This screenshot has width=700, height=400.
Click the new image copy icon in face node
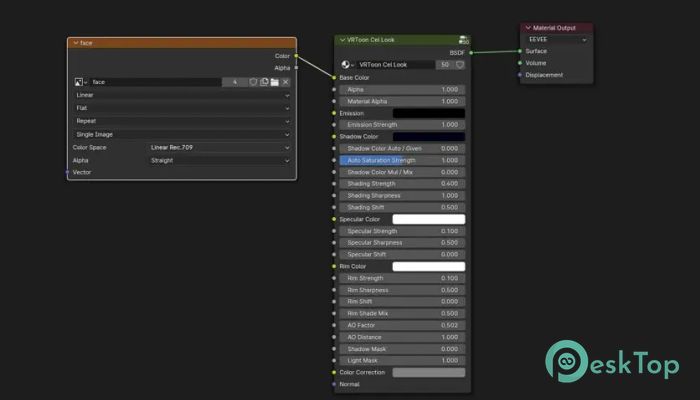(x=264, y=82)
